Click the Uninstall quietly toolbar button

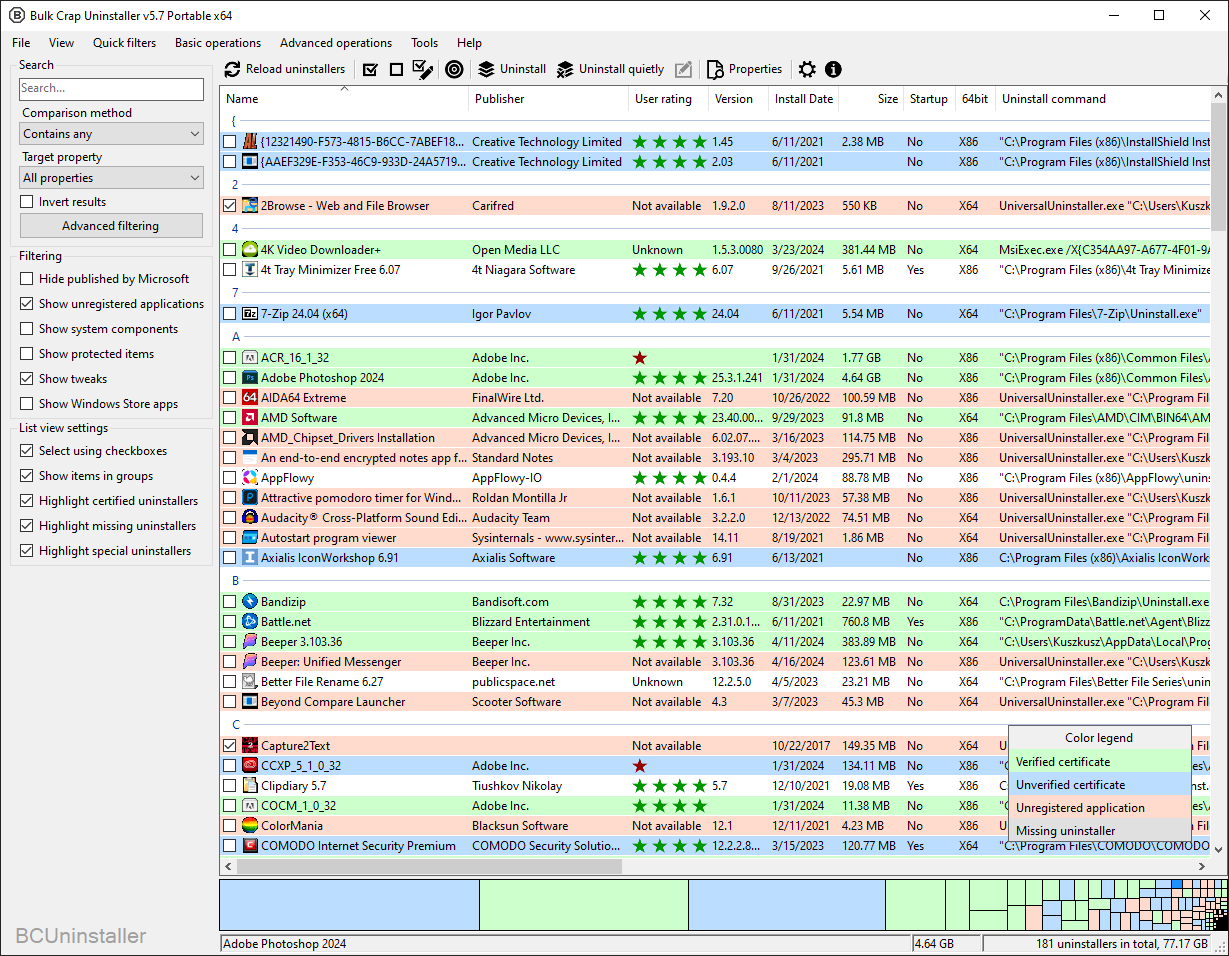(610, 70)
